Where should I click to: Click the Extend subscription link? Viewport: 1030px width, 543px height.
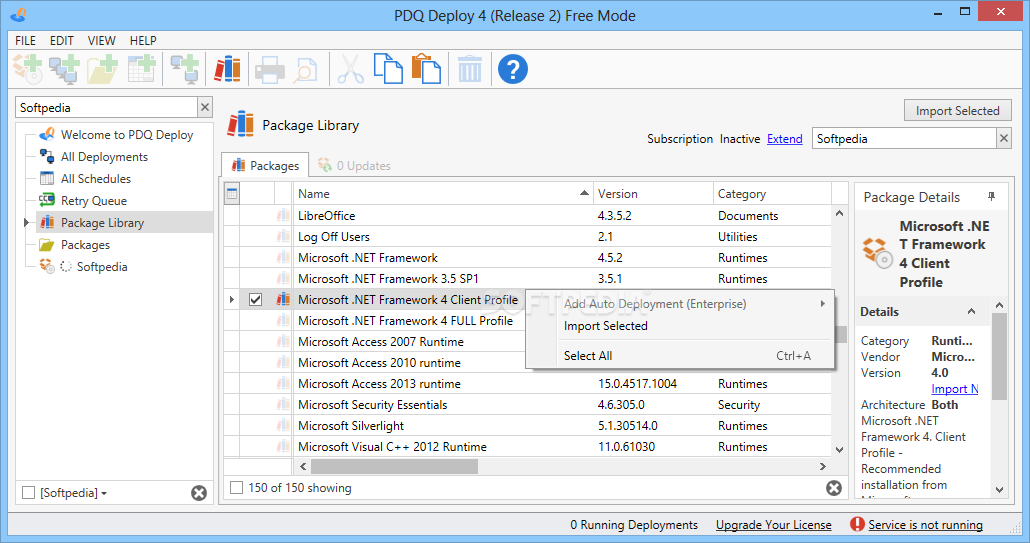(784, 139)
